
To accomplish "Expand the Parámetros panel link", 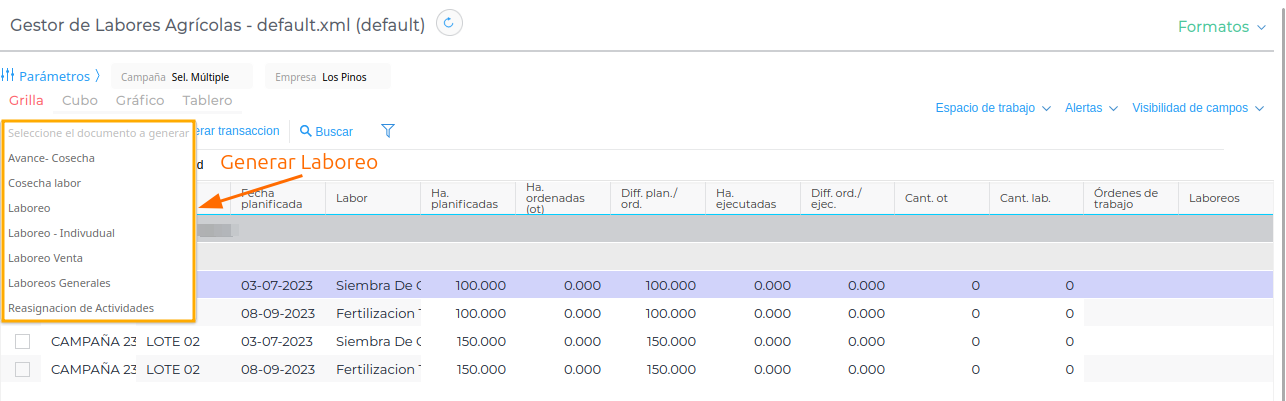I will click(60, 76).
